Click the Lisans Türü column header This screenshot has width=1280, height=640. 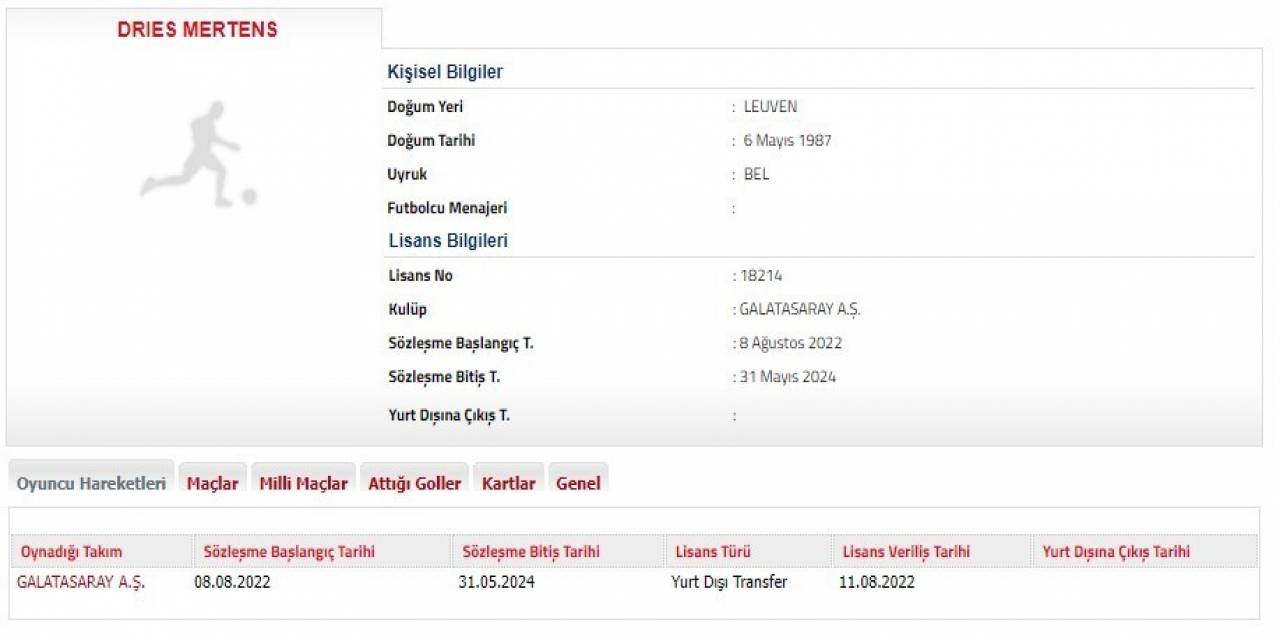(713, 551)
